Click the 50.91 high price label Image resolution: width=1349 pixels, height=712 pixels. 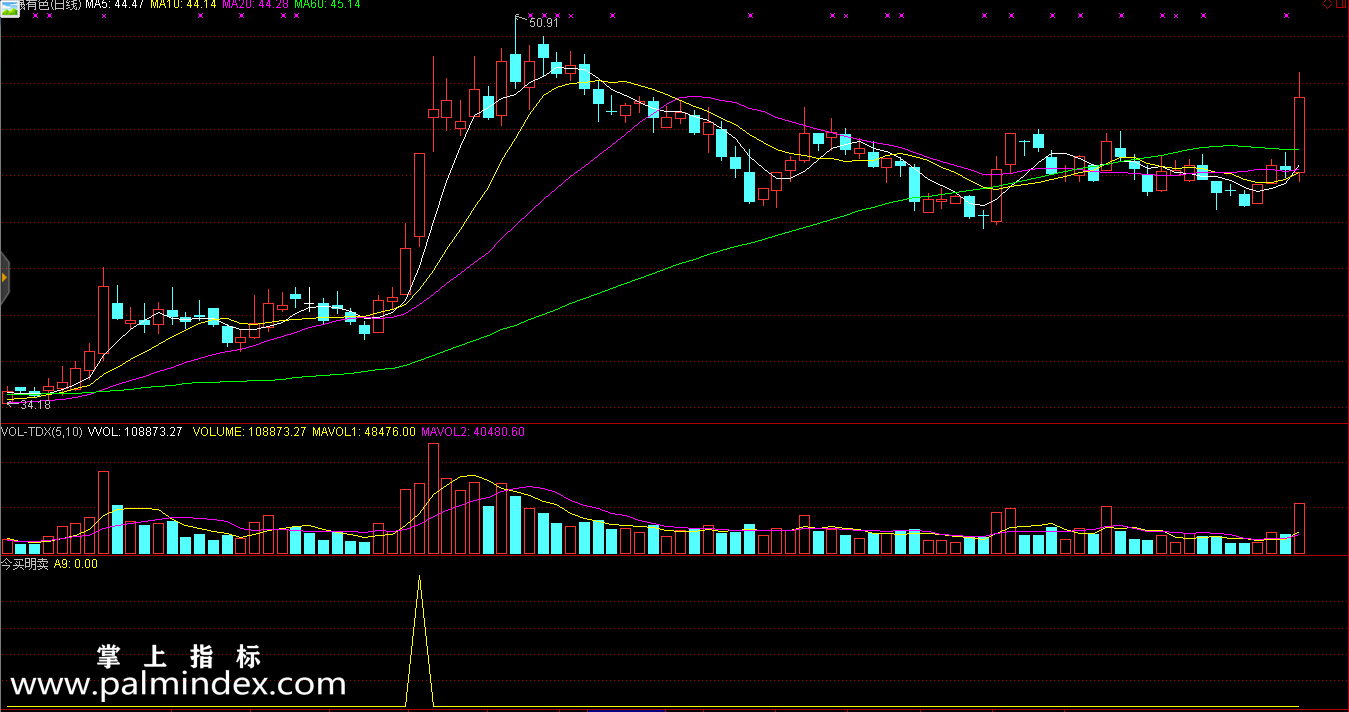(x=543, y=22)
